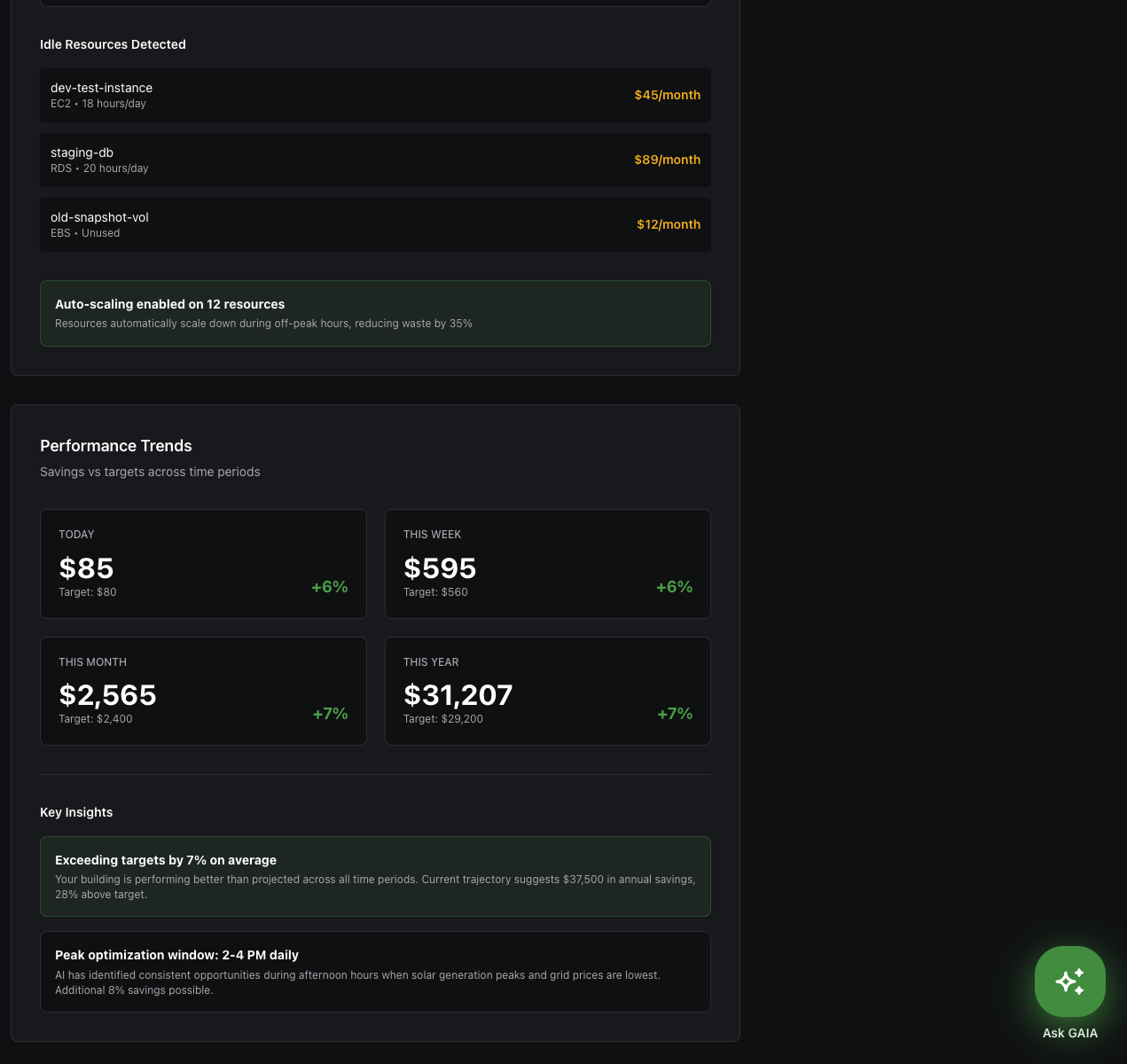Open the auto-scaling enabled on 12 resources banner
Screen dimensions: 1127x1064
click(x=375, y=313)
